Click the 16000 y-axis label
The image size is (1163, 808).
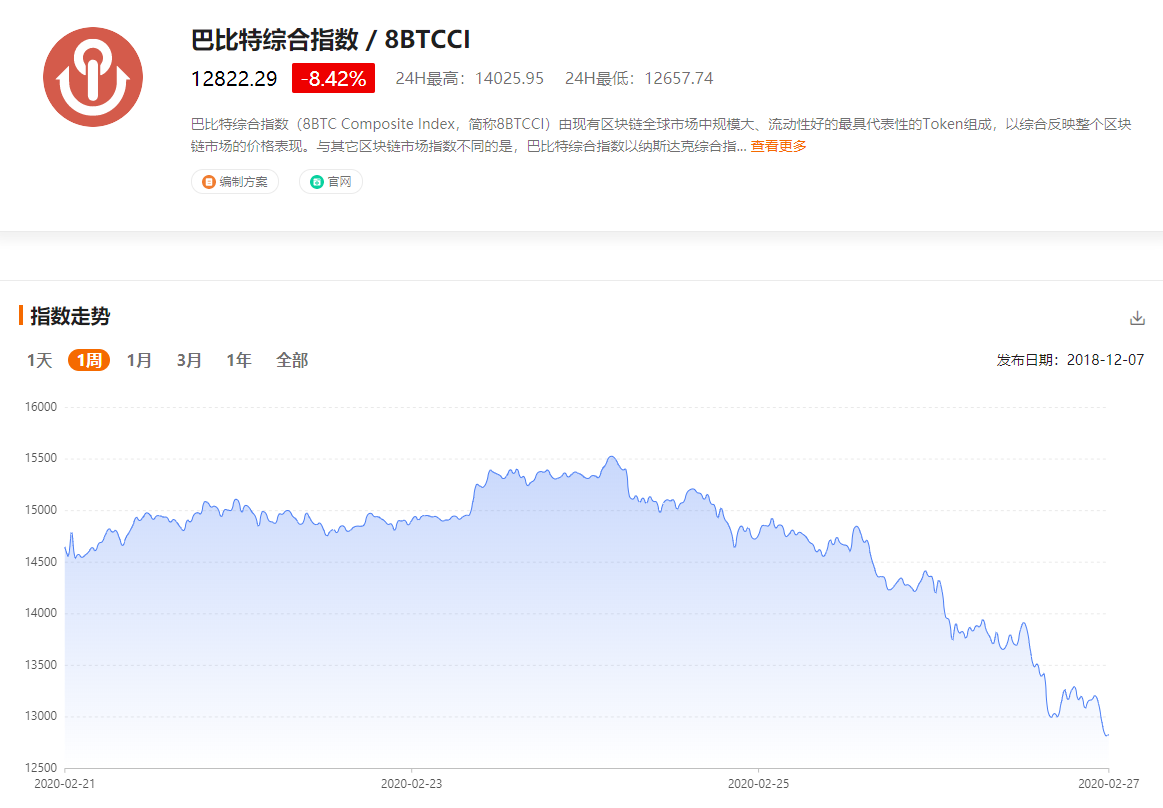pos(41,407)
